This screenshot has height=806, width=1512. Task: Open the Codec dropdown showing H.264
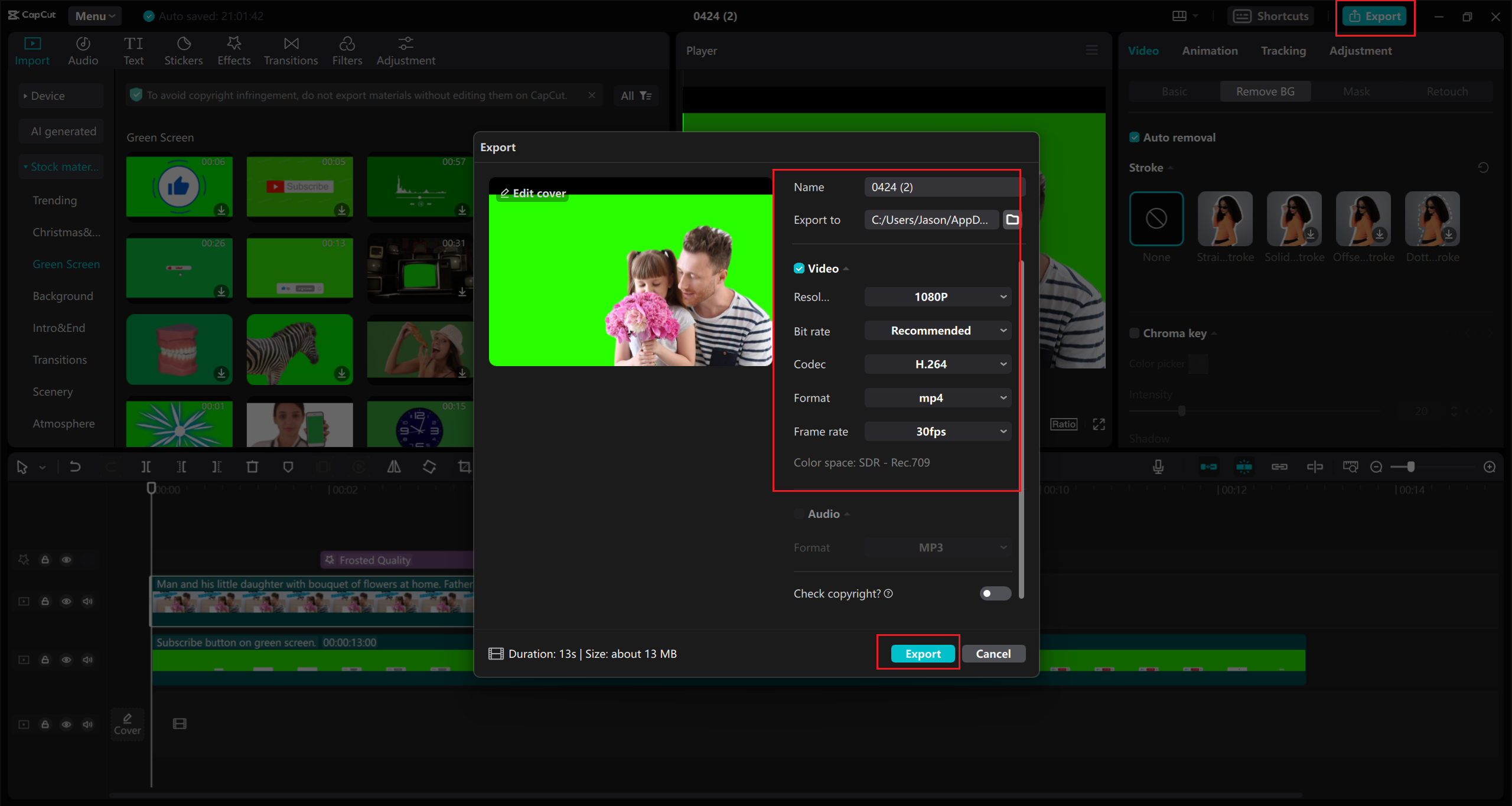[x=937, y=364]
